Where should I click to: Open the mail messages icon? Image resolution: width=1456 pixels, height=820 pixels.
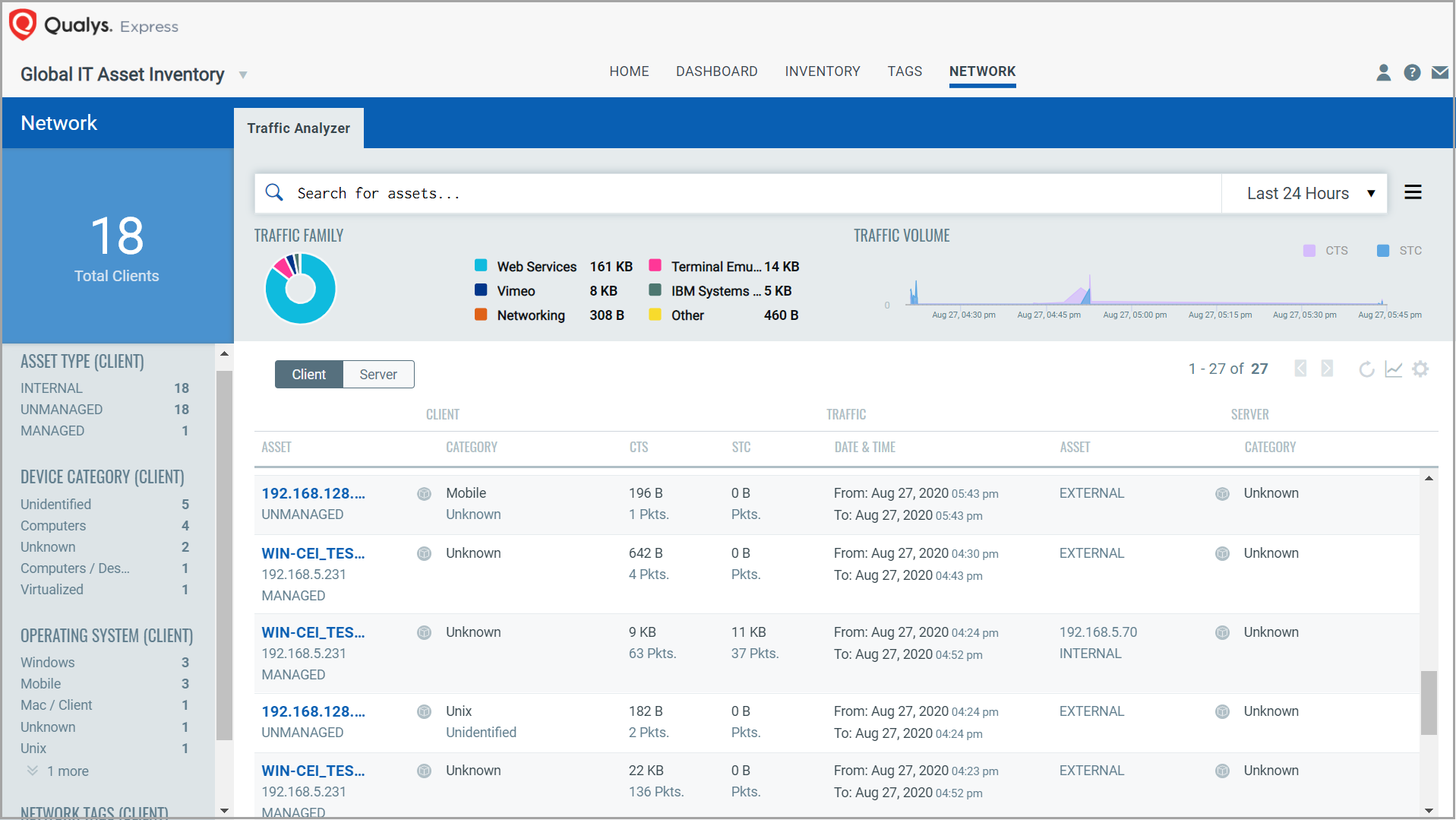(1439, 72)
